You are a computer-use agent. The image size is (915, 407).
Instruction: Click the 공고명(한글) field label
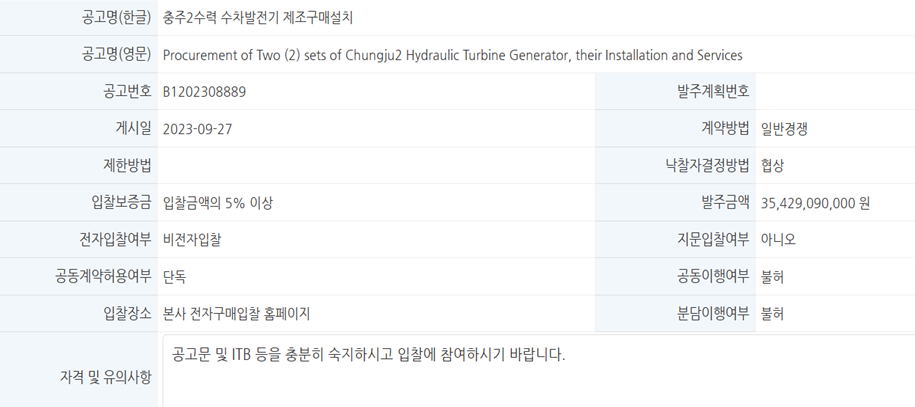click(x=116, y=18)
